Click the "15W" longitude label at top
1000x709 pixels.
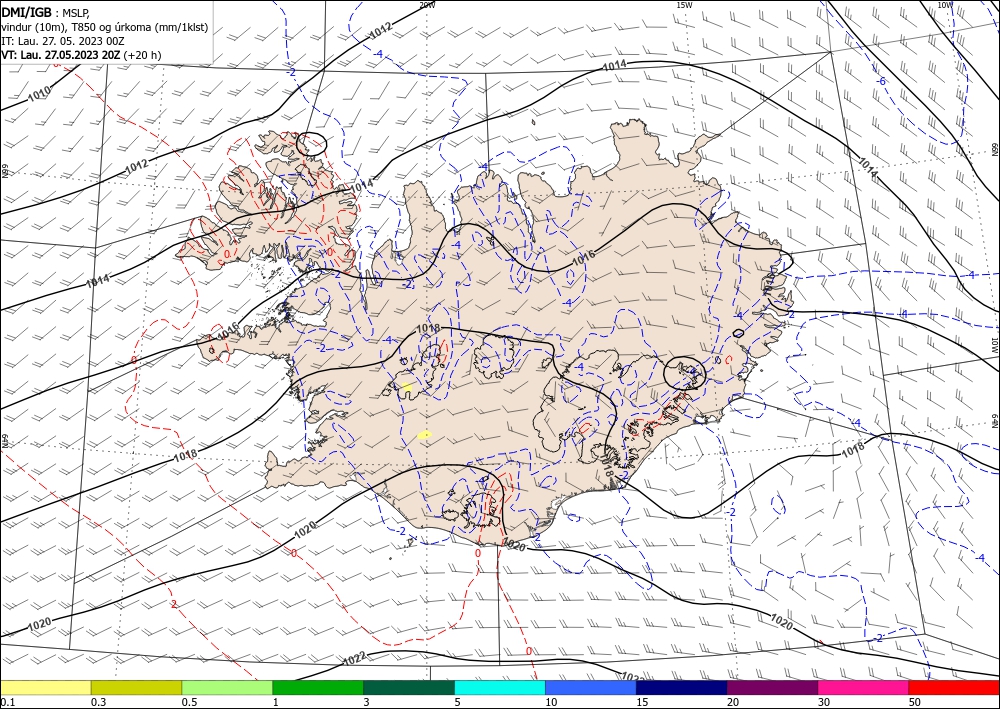point(684,5)
